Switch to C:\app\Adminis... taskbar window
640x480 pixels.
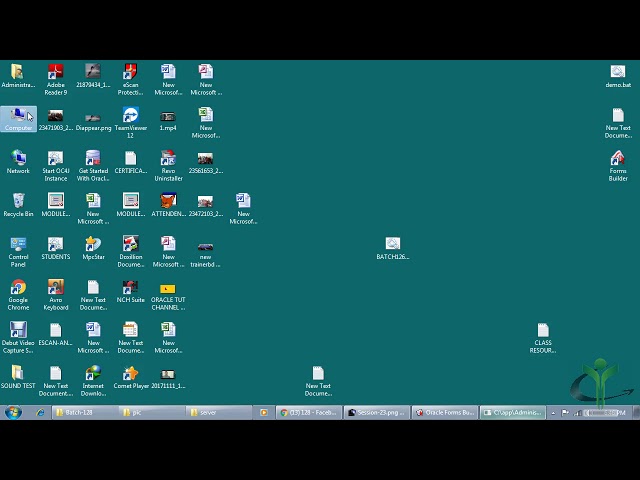[512, 412]
